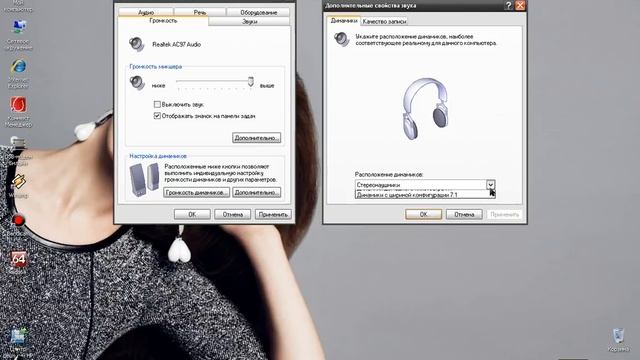Click the mixer volume slider thumb
This screenshot has height=360, width=640.
tap(251, 81)
